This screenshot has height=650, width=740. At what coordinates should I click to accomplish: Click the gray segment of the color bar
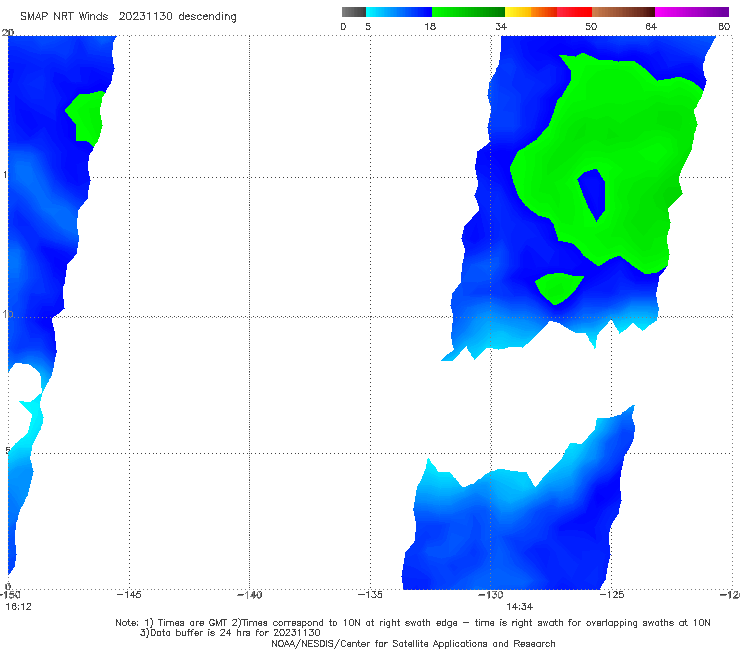[x=354, y=12]
